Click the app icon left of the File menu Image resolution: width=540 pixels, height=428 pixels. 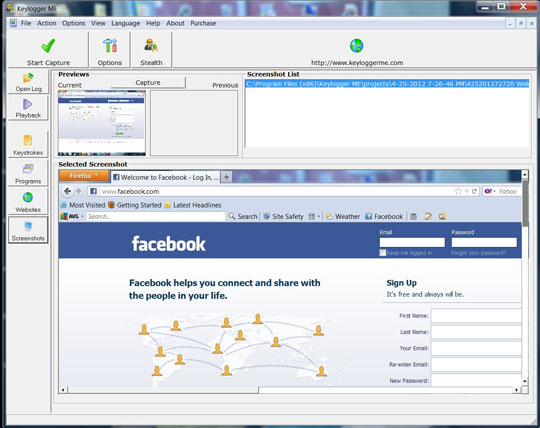[x=13, y=23]
